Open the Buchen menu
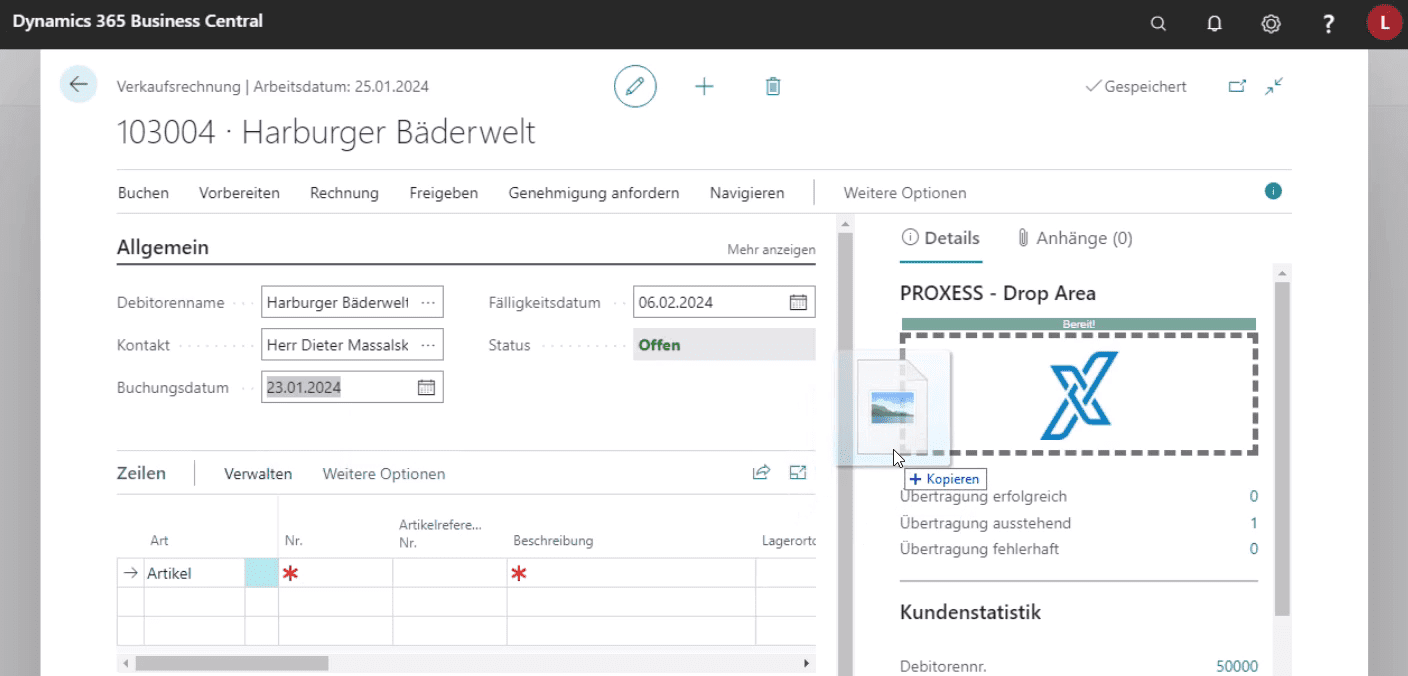 click(x=143, y=193)
